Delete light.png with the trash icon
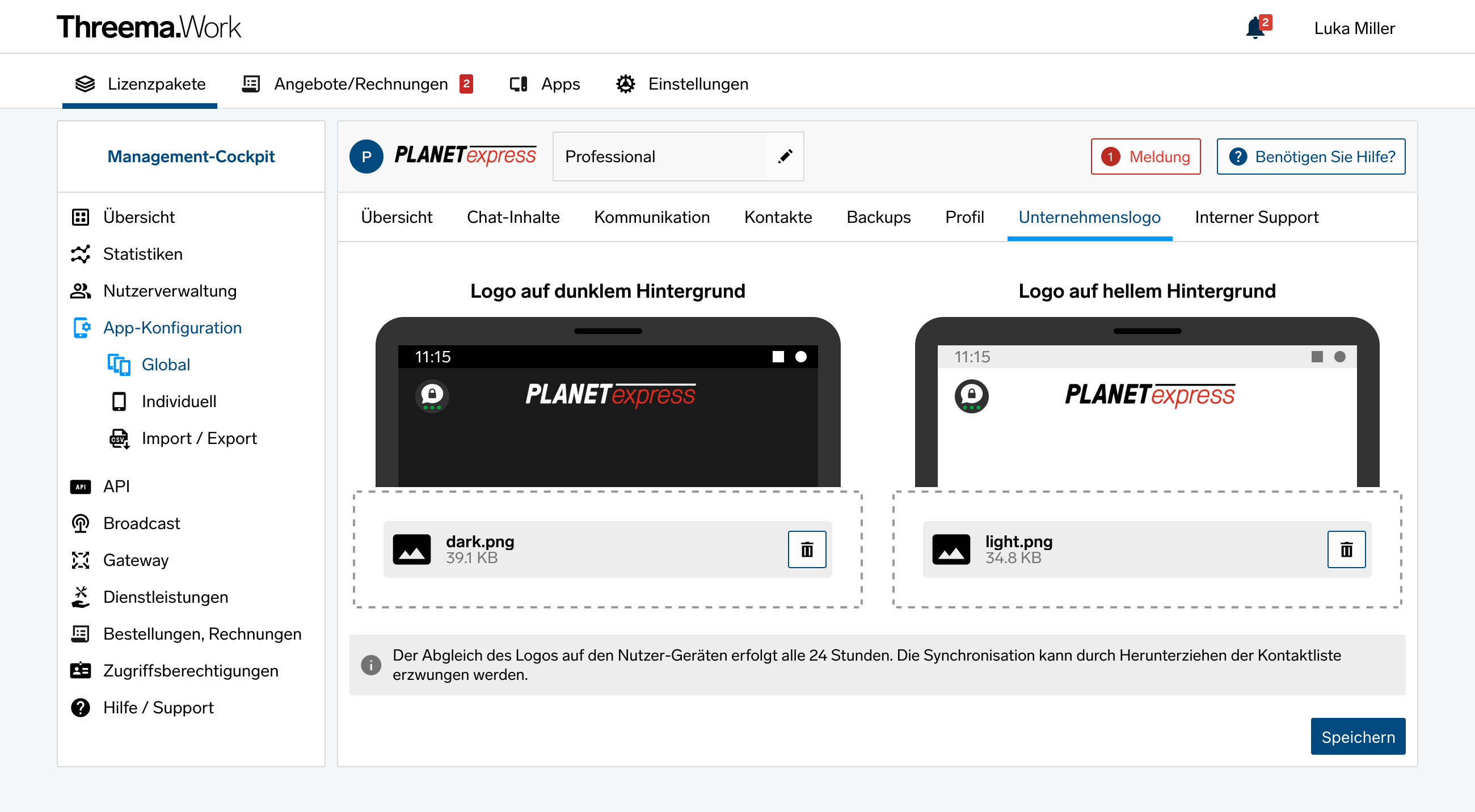The height and width of the screenshot is (812, 1475). (1346, 549)
